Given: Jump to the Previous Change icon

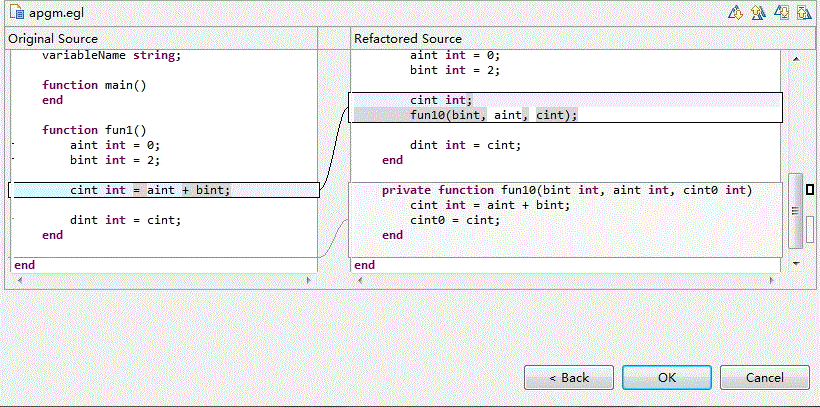Looking at the screenshot, I should (804, 13).
